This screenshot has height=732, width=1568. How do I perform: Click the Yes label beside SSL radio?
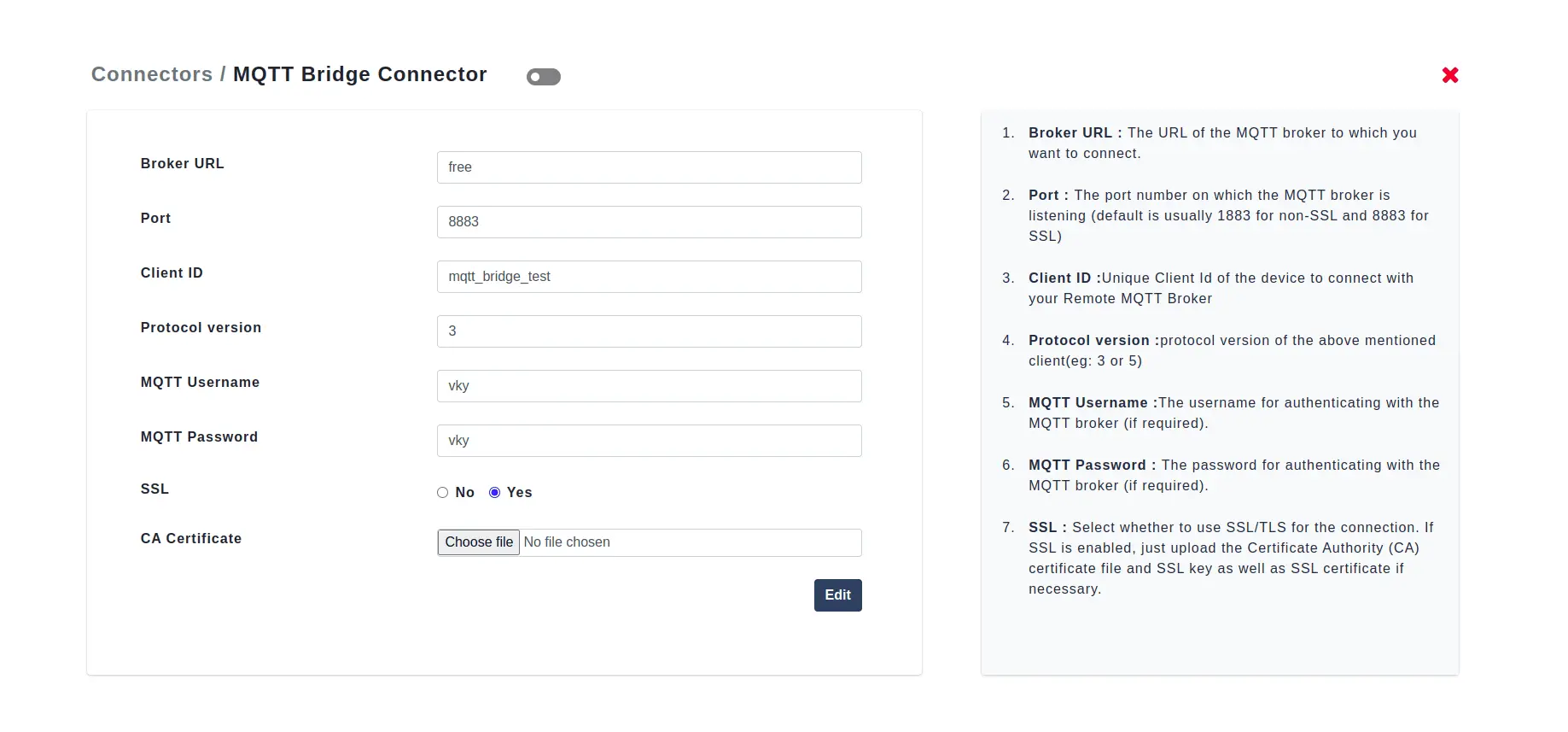coord(519,493)
